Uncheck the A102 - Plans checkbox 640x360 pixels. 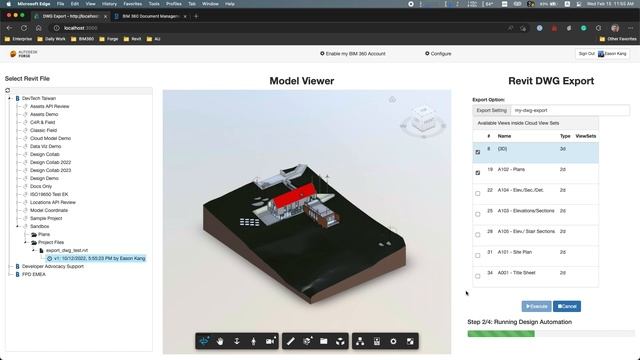478,173
